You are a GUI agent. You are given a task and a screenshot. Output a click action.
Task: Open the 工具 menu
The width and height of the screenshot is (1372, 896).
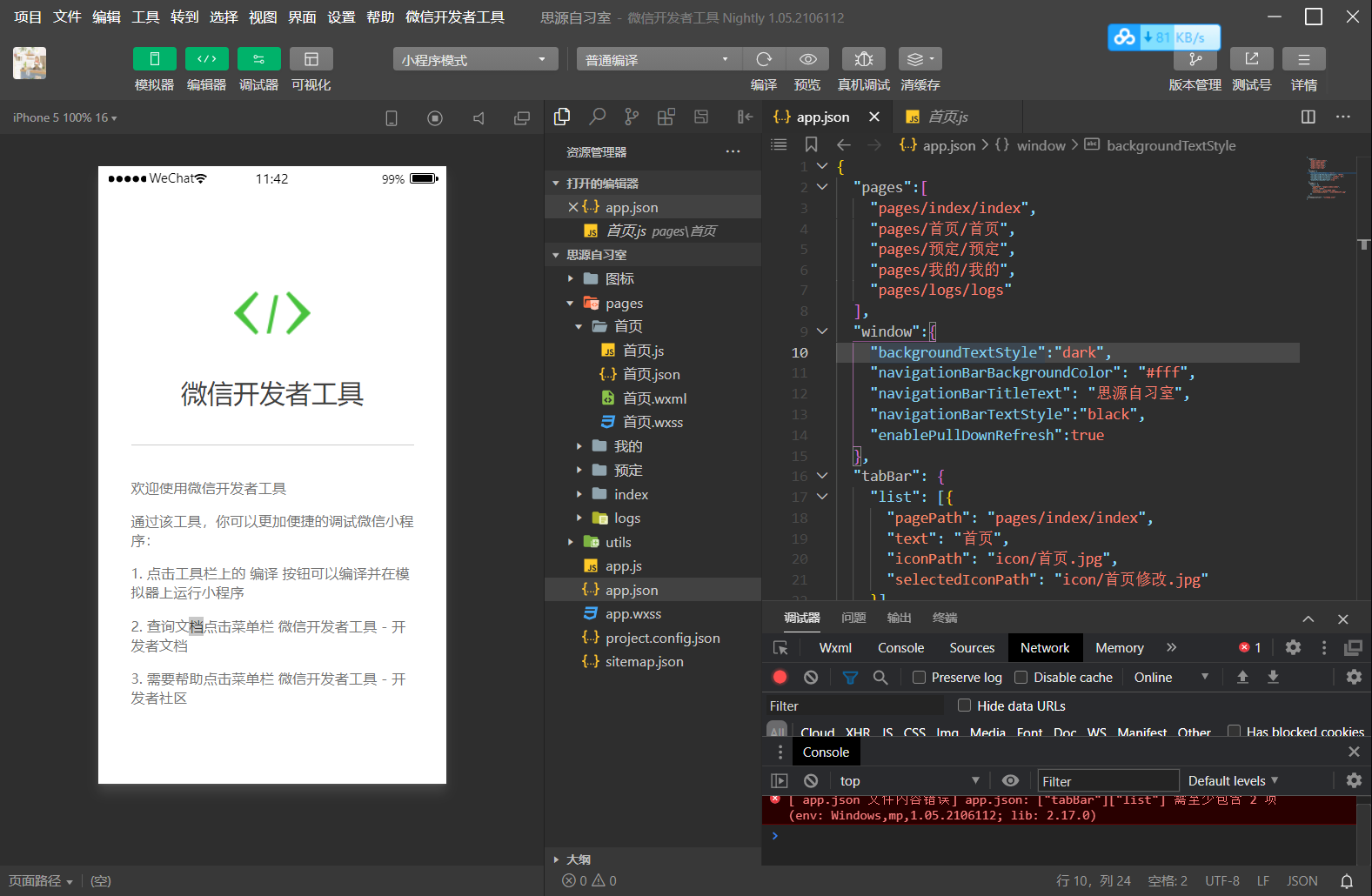pos(145,17)
